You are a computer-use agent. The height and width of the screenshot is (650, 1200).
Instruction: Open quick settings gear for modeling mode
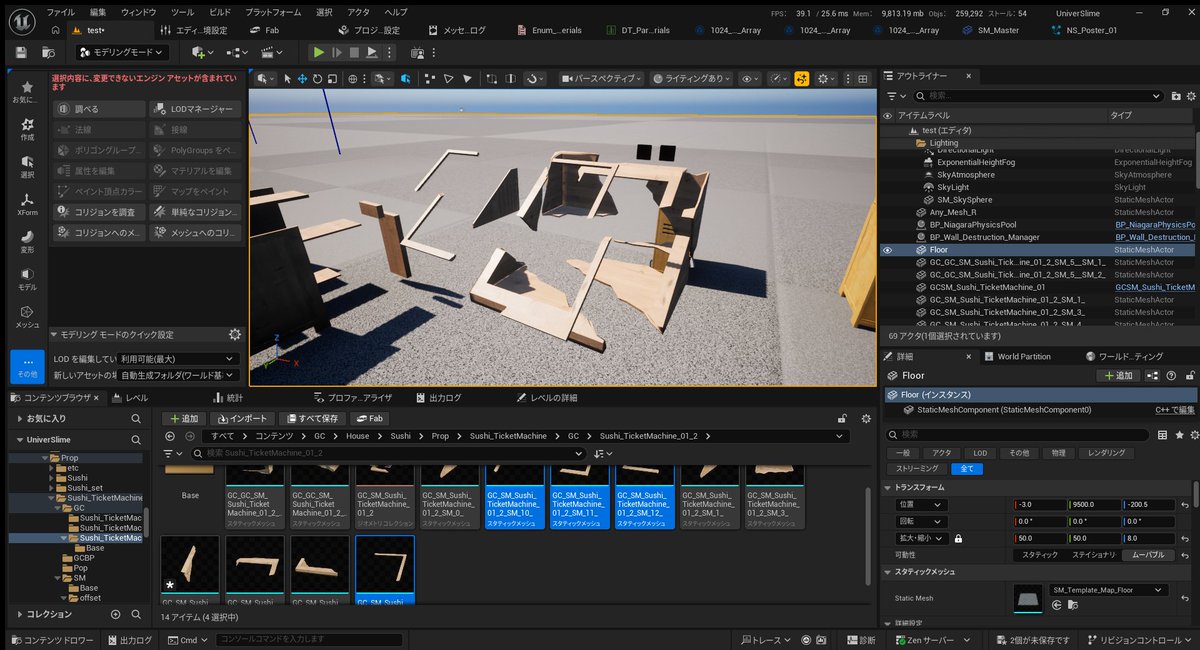coord(234,335)
